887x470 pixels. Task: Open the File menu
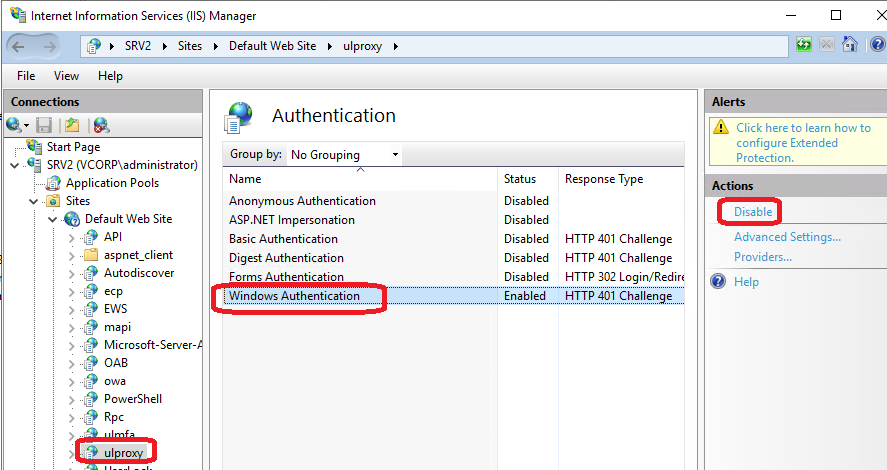tap(26, 76)
